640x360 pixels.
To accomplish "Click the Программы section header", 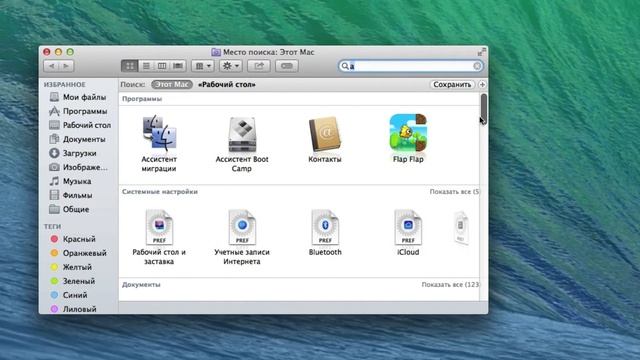I will coord(142,99).
